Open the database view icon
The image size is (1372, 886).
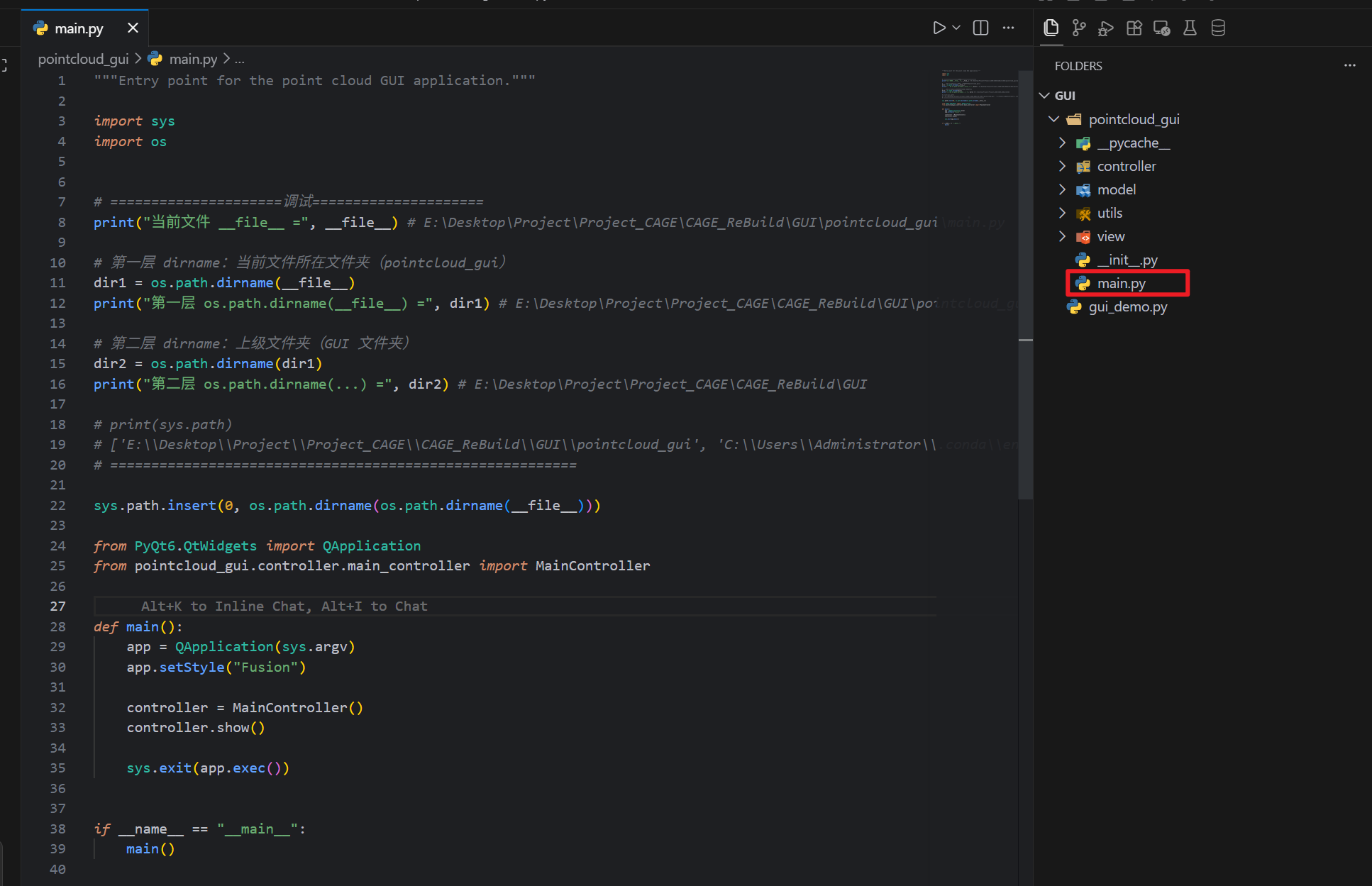(1218, 28)
